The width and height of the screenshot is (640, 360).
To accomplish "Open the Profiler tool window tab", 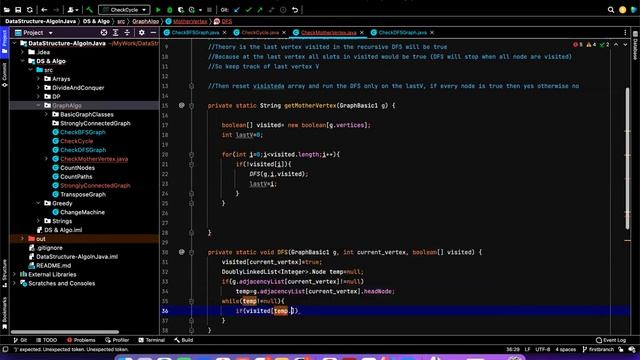I will (117, 340).
